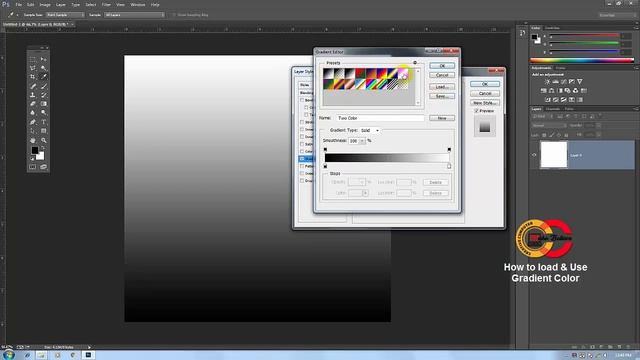Select the Lasso tool

33,68
